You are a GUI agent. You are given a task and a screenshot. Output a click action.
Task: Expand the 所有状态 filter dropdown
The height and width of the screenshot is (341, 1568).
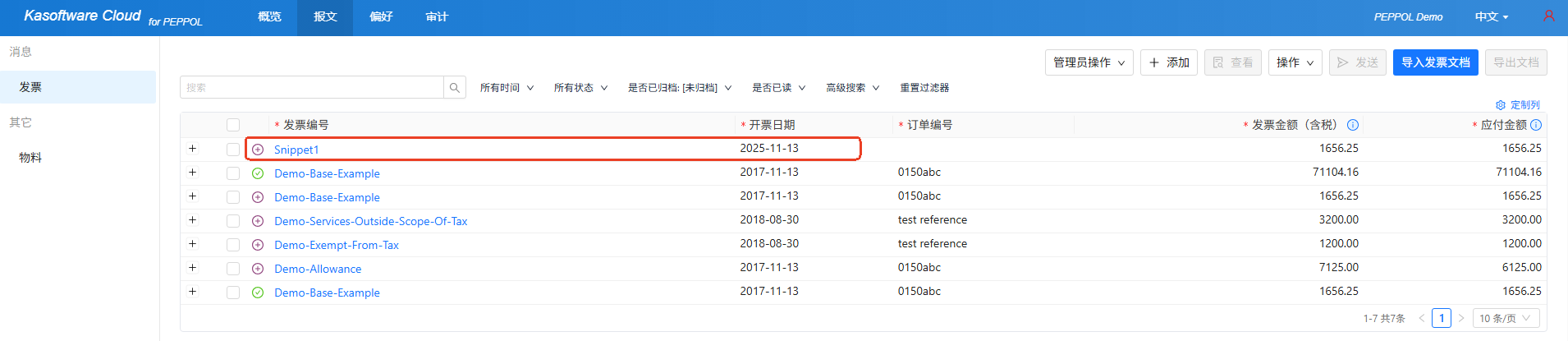coord(580,88)
